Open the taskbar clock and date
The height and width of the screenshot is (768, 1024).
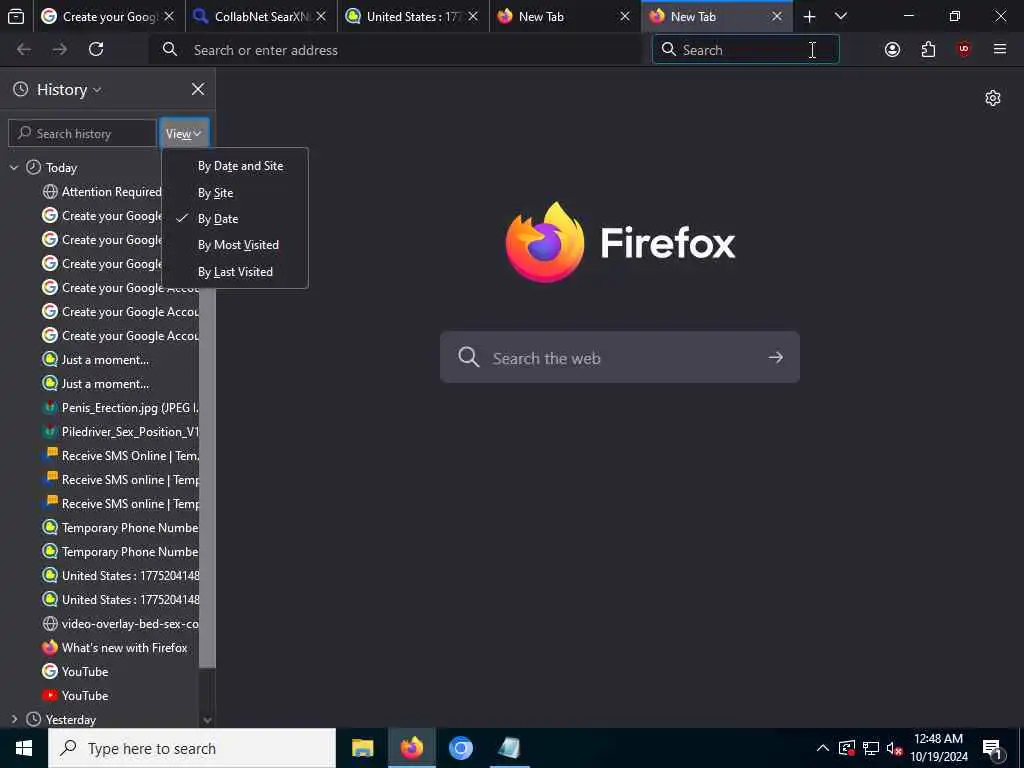tap(938, 748)
